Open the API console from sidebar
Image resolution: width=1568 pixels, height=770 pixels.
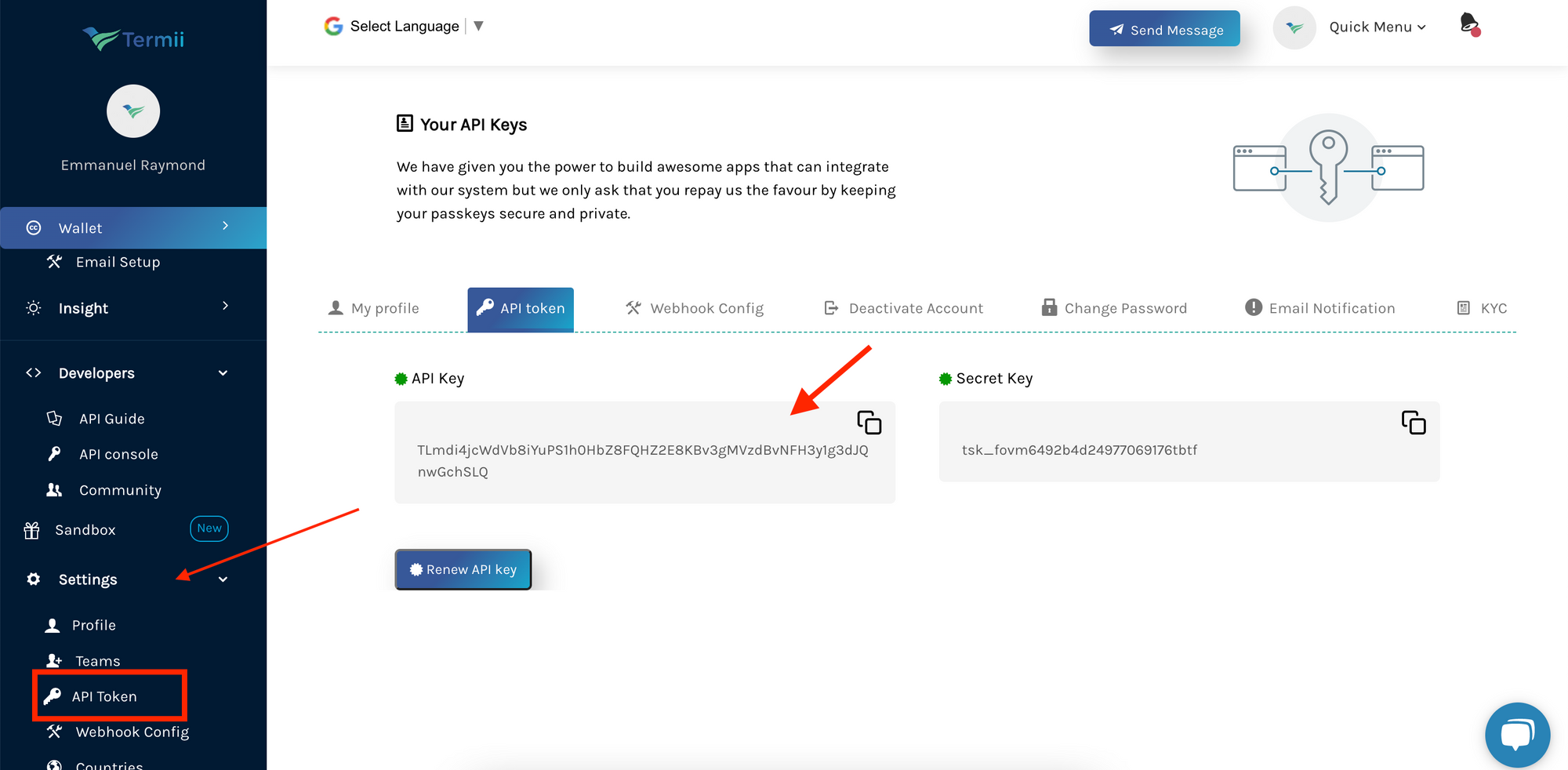[x=118, y=453]
